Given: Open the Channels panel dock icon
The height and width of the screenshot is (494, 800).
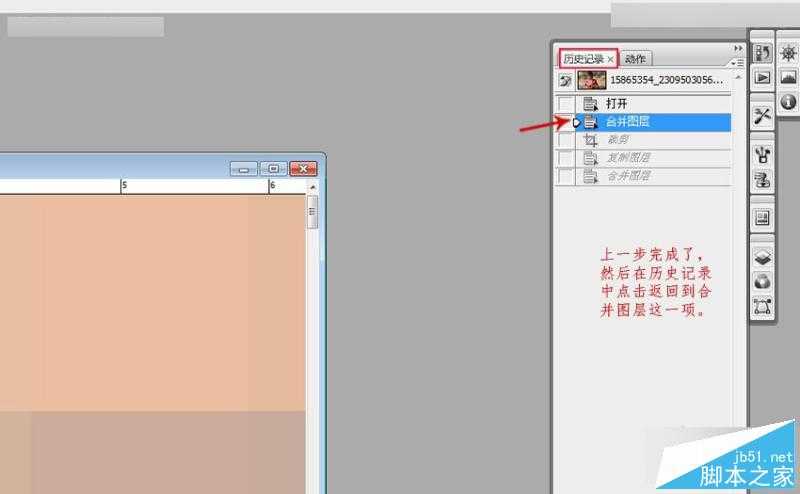Looking at the screenshot, I should coord(762,281).
